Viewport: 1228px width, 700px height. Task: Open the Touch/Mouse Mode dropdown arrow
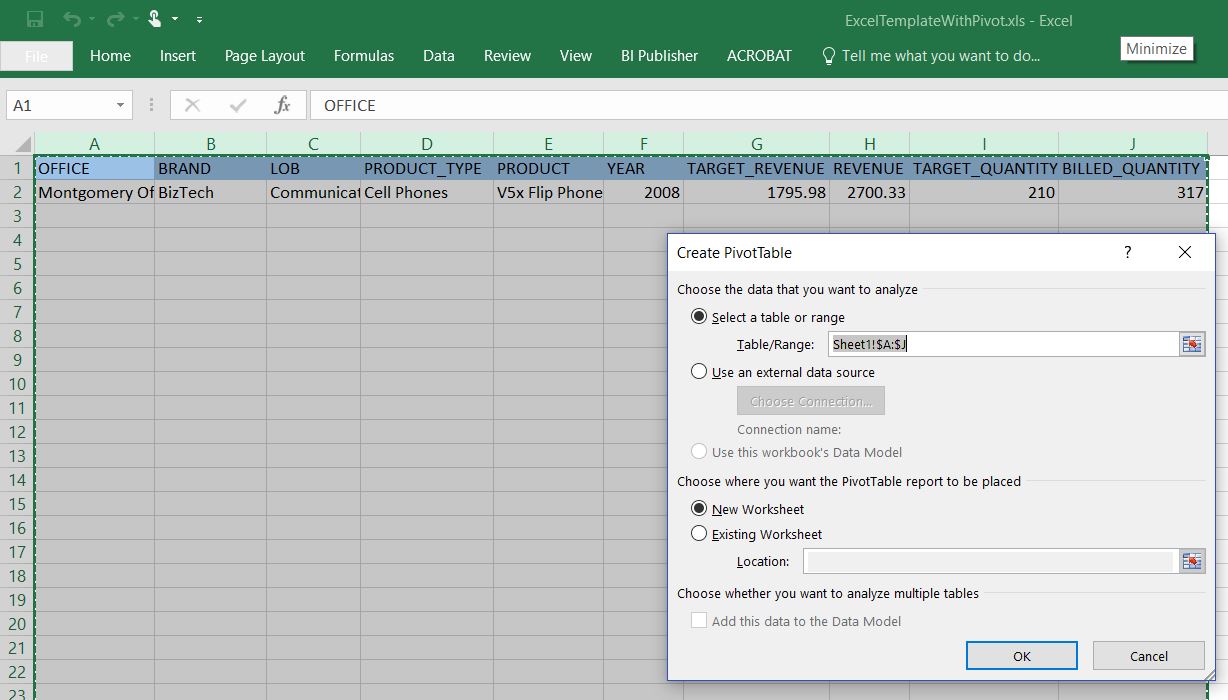(175, 19)
